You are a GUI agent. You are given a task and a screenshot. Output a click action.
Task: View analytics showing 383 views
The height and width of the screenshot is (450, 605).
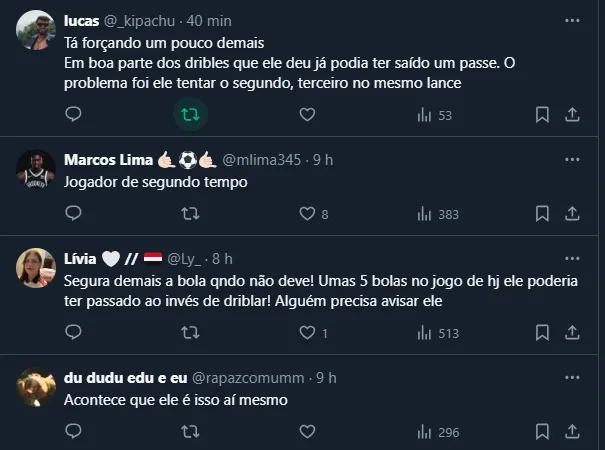tap(437, 213)
